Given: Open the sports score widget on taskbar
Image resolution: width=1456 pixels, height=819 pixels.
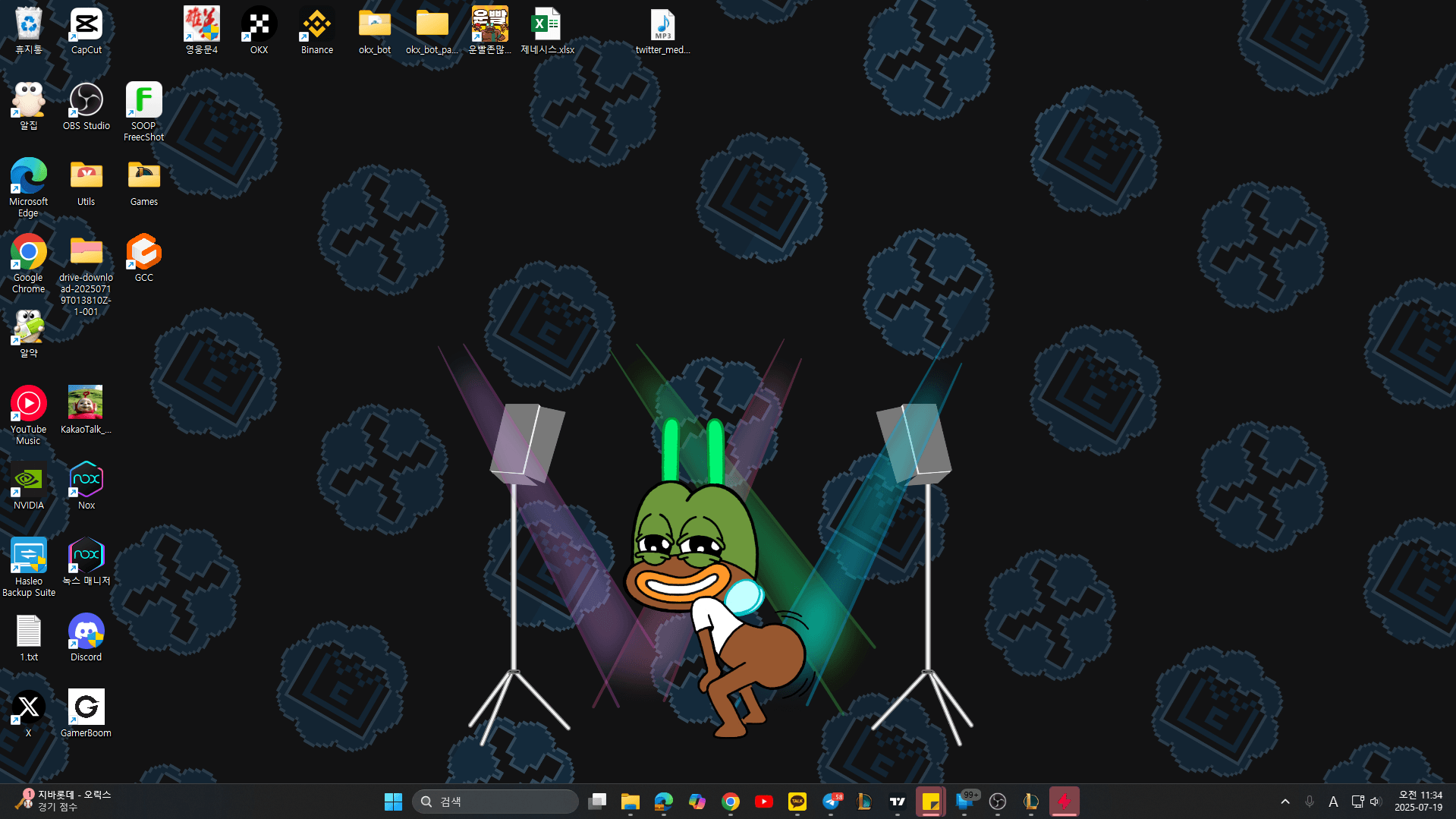Looking at the screenshot, I should (x=64, y=801).
